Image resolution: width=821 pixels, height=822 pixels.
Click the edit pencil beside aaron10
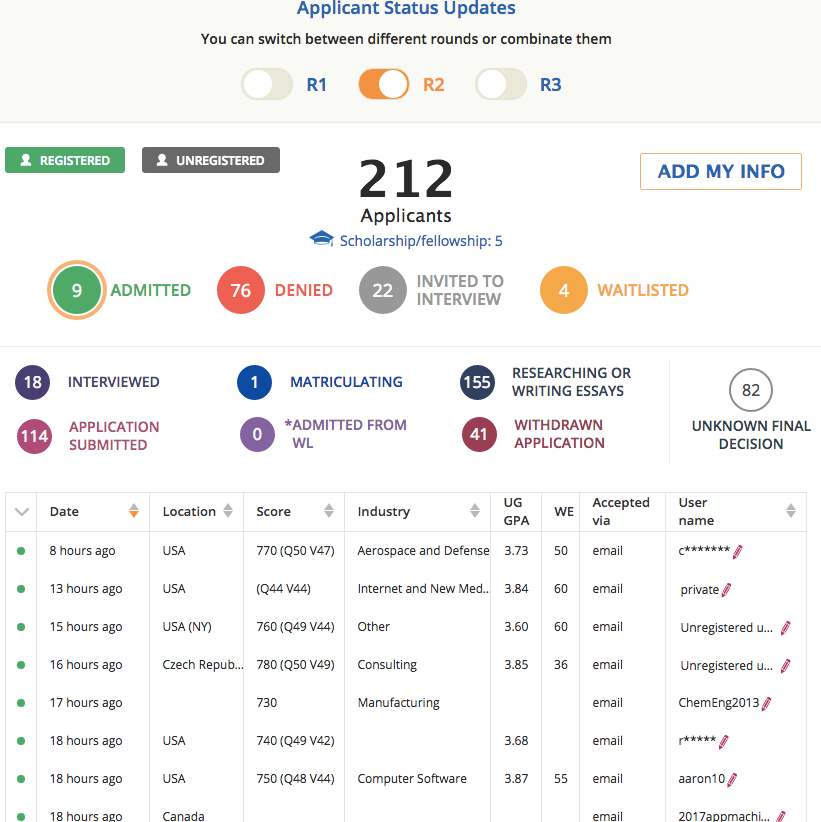[732, 779]
